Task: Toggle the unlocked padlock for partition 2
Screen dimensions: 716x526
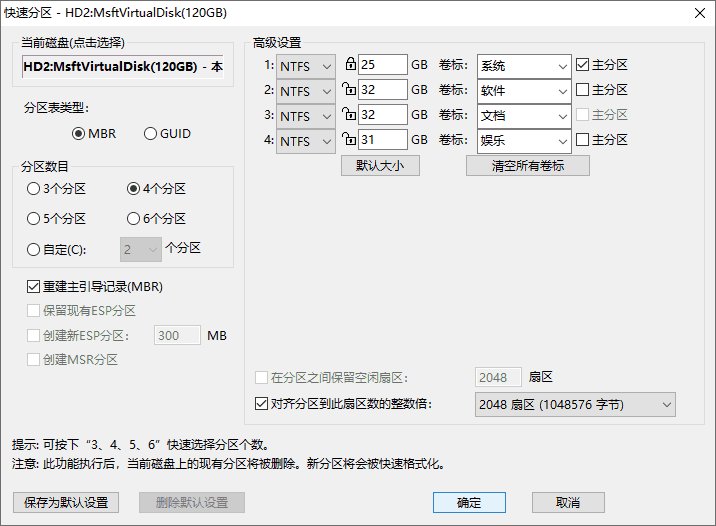Action: (x=349, y=88)
